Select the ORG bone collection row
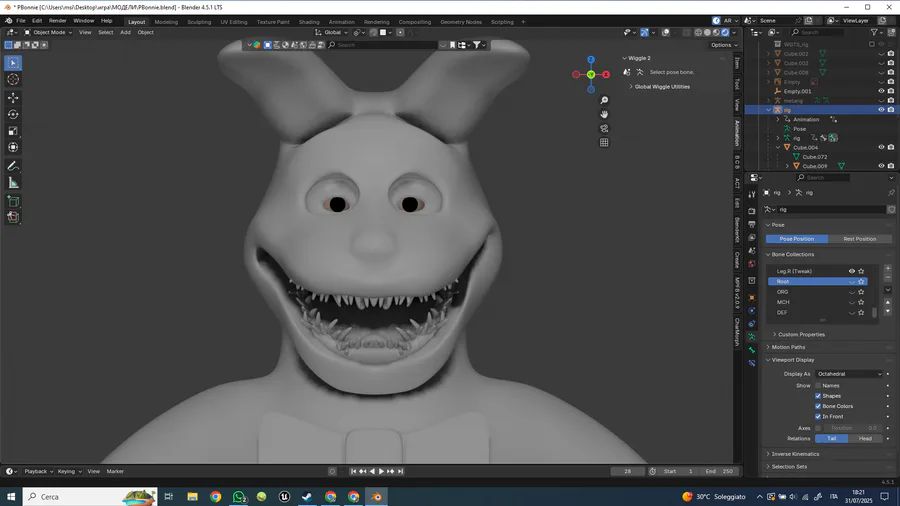Screen dimensions: 900x506 [817, 292]
